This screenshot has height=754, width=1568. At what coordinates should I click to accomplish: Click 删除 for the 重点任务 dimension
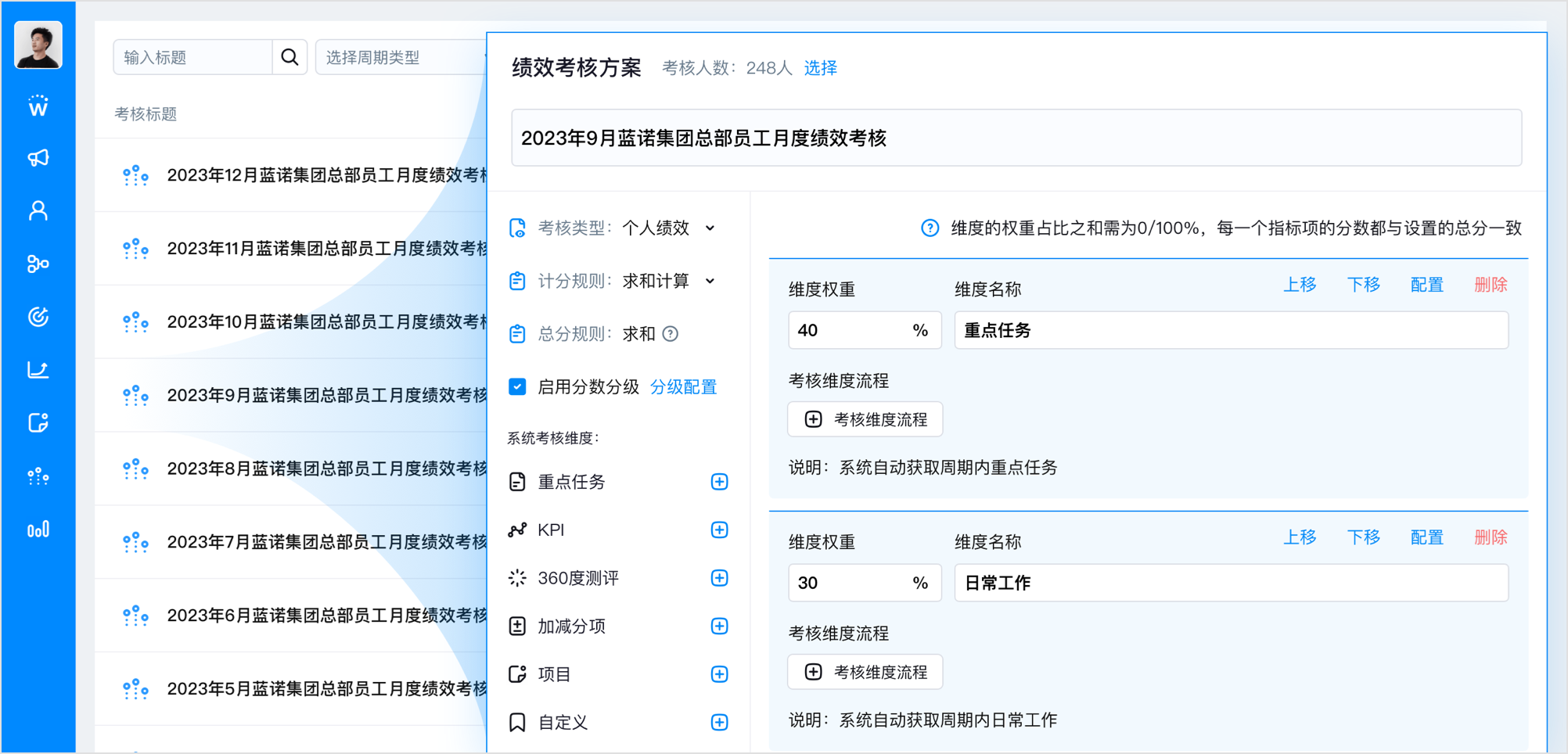point(1490,285)
